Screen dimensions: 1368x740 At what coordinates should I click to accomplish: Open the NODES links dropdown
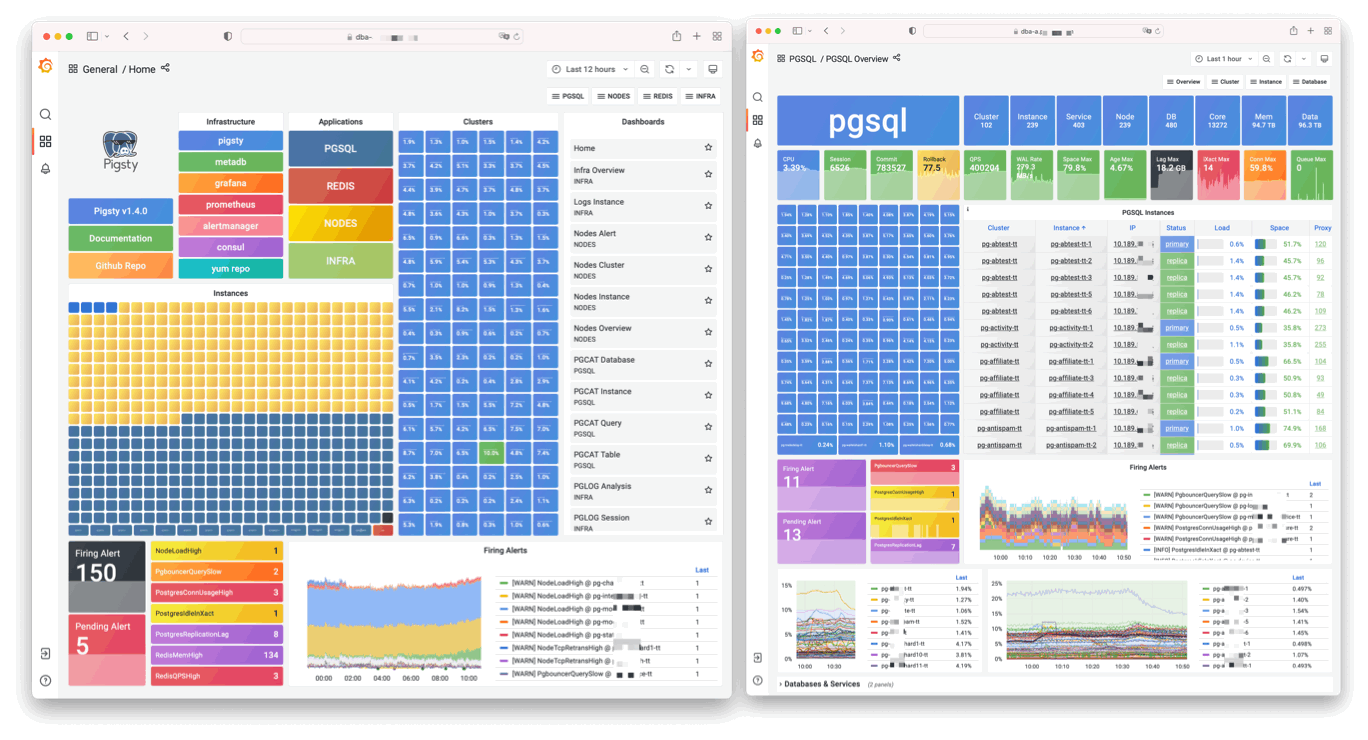click(x=614, y=96)
